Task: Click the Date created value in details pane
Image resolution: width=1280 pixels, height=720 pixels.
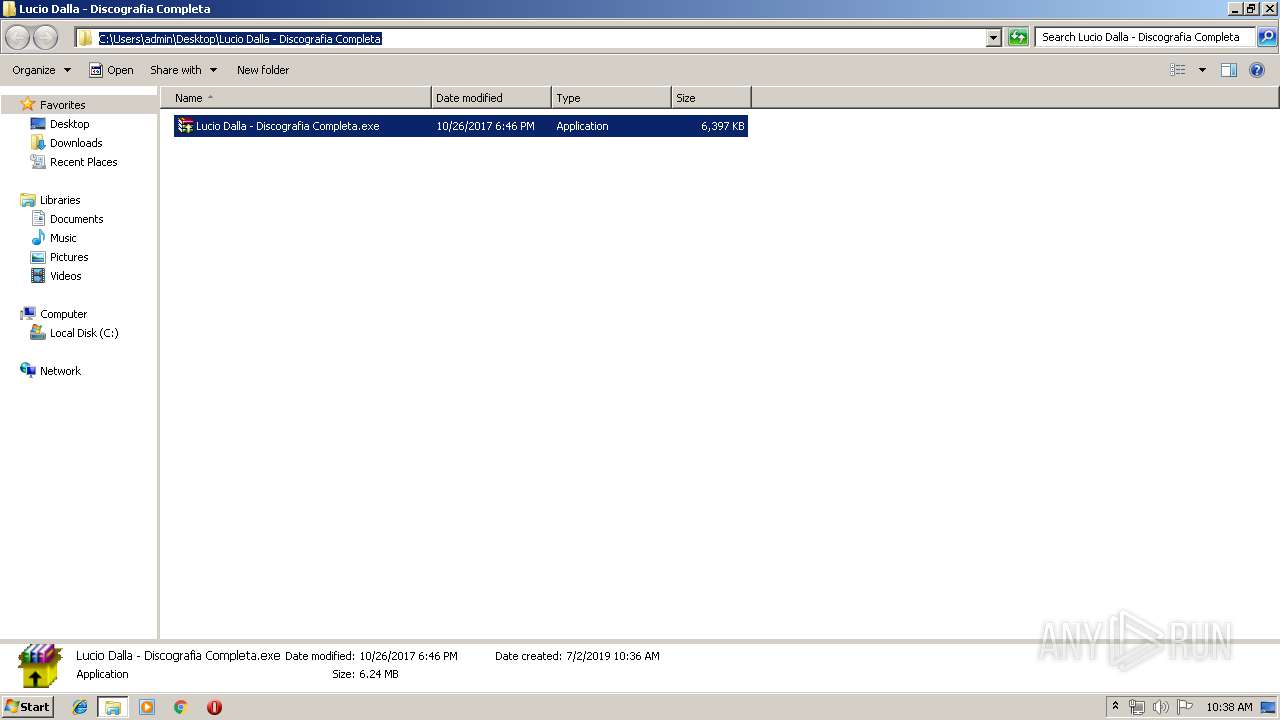Action: pos(611,656)
